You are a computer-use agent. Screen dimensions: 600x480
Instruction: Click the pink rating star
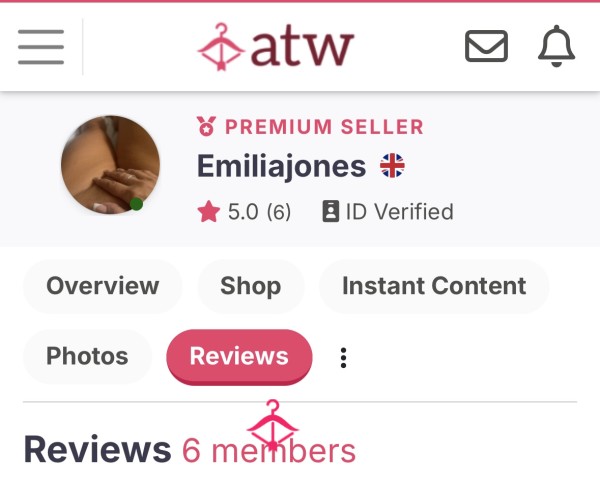pyautogui.click(x=209, y=212)
